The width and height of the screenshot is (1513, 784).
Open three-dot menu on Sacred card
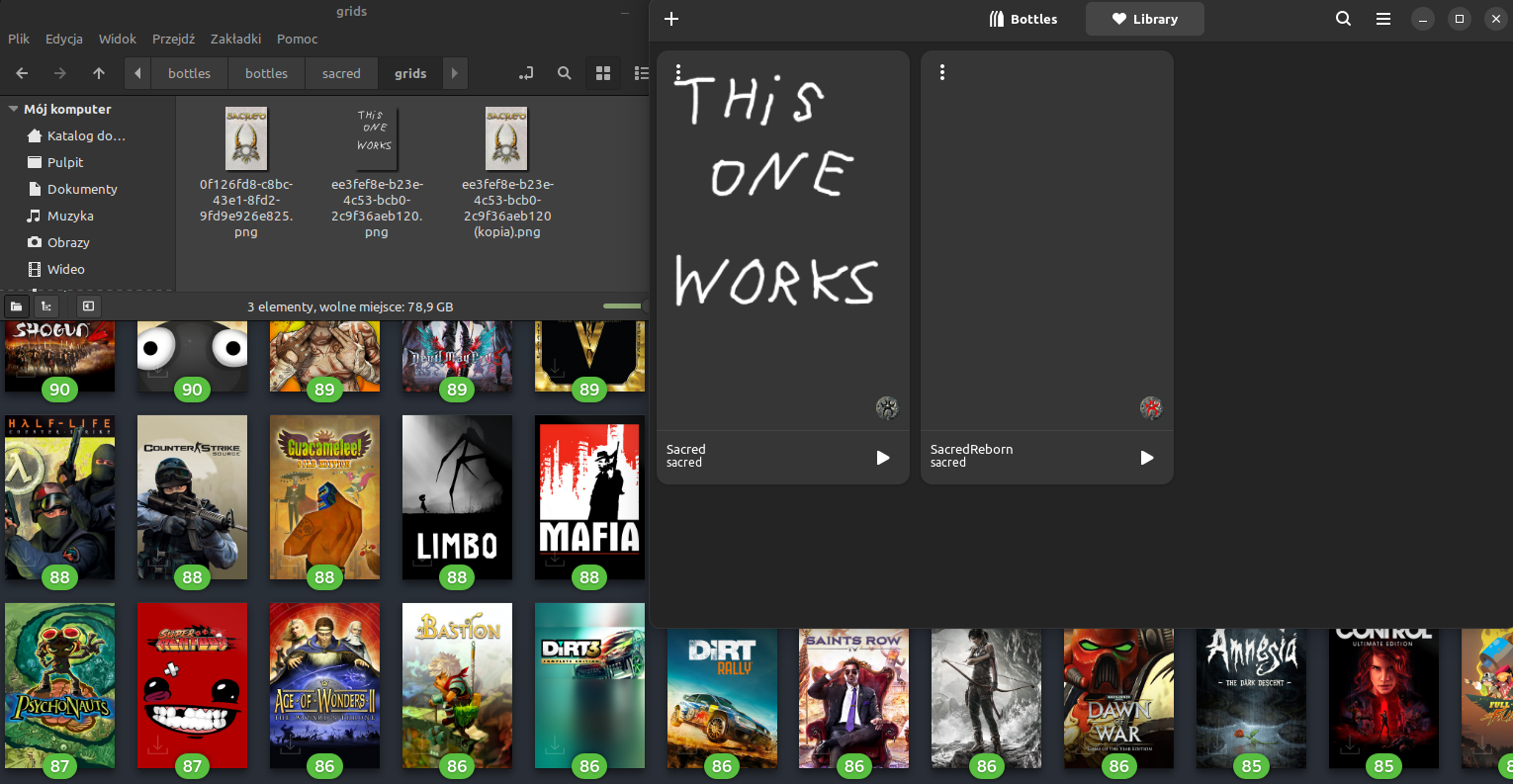coord(678,72)
